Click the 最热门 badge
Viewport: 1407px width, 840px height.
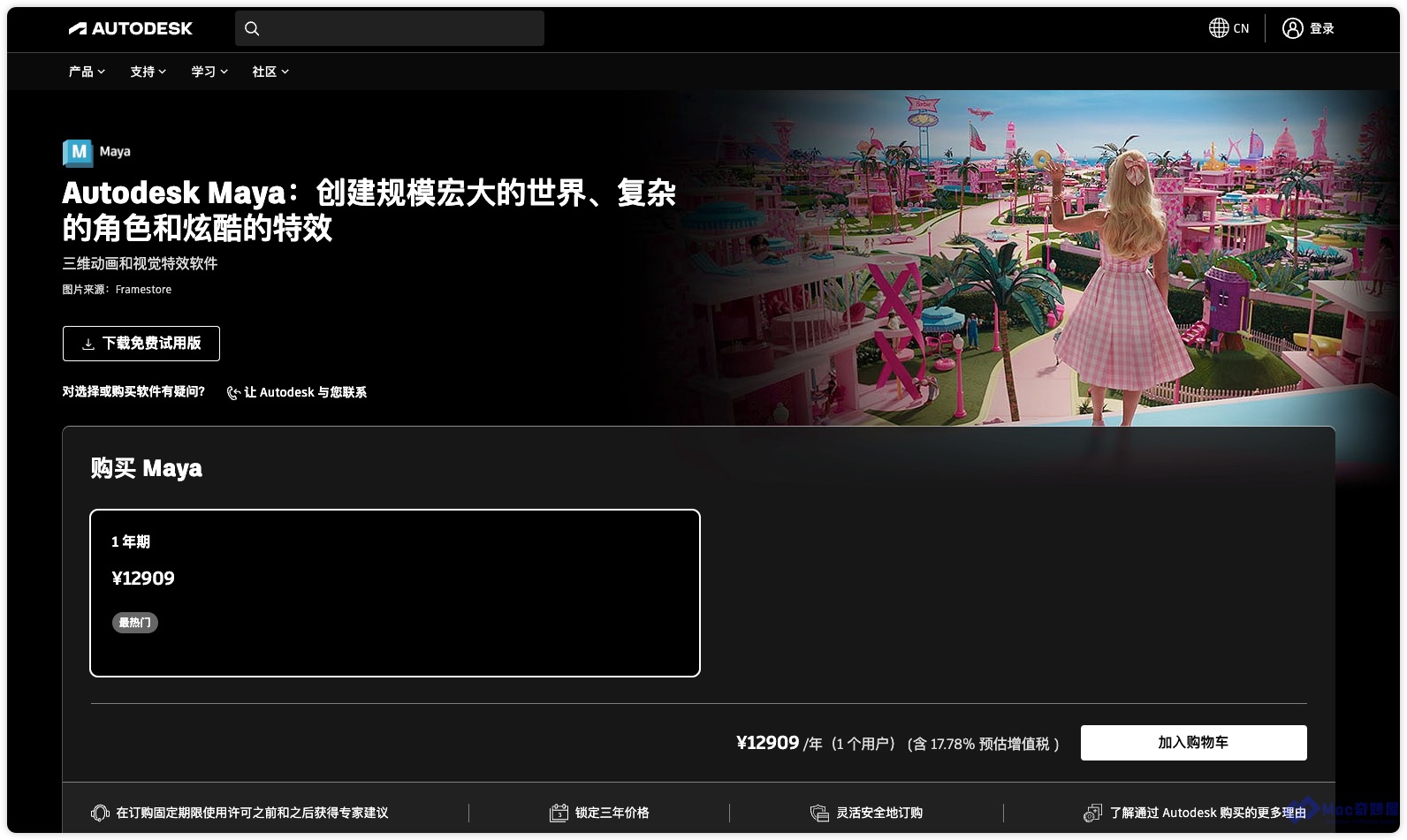coord(135,623)
